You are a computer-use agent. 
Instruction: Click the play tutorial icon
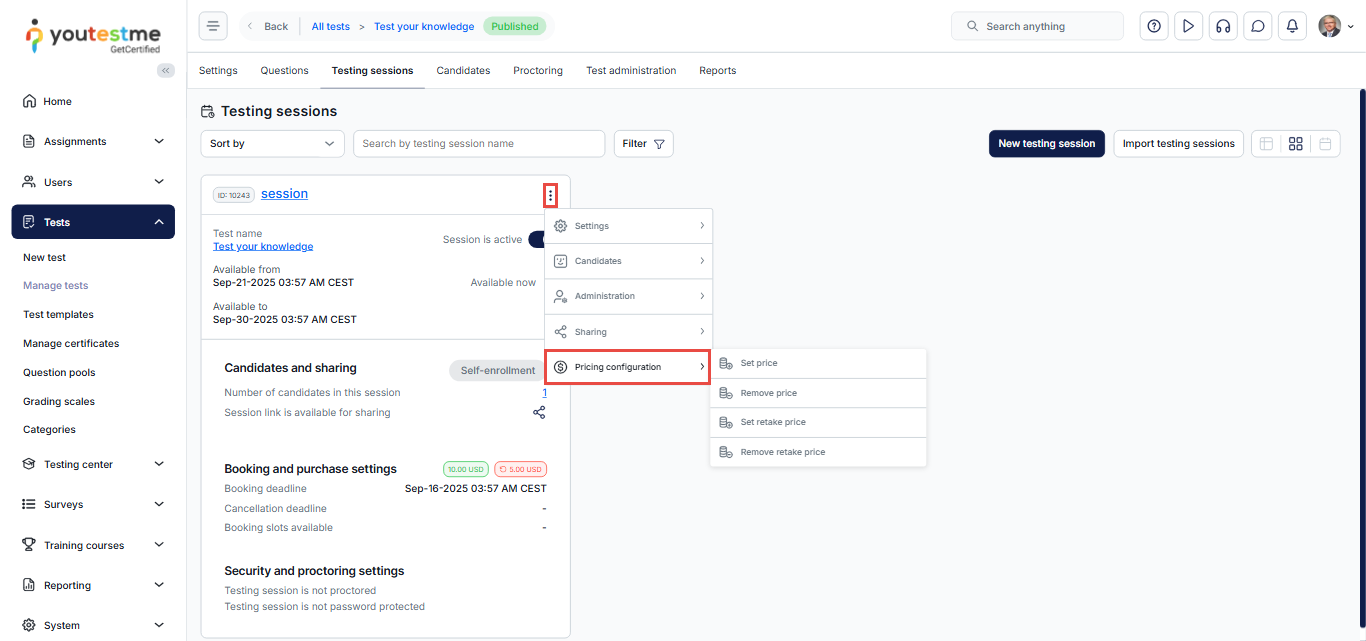click(1188, 27)
